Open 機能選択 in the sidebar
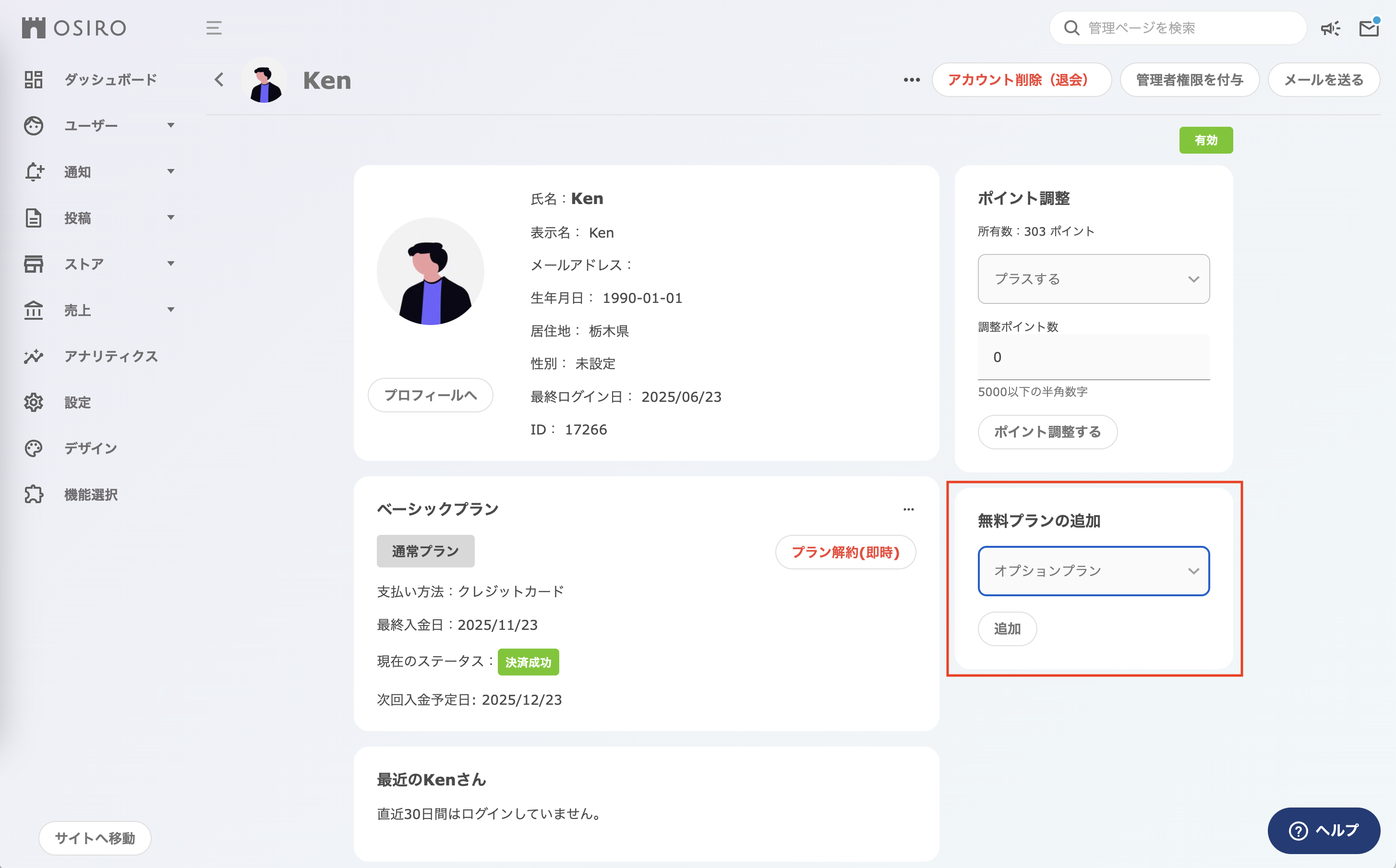 pyautogui.click(x=91, y=495)
